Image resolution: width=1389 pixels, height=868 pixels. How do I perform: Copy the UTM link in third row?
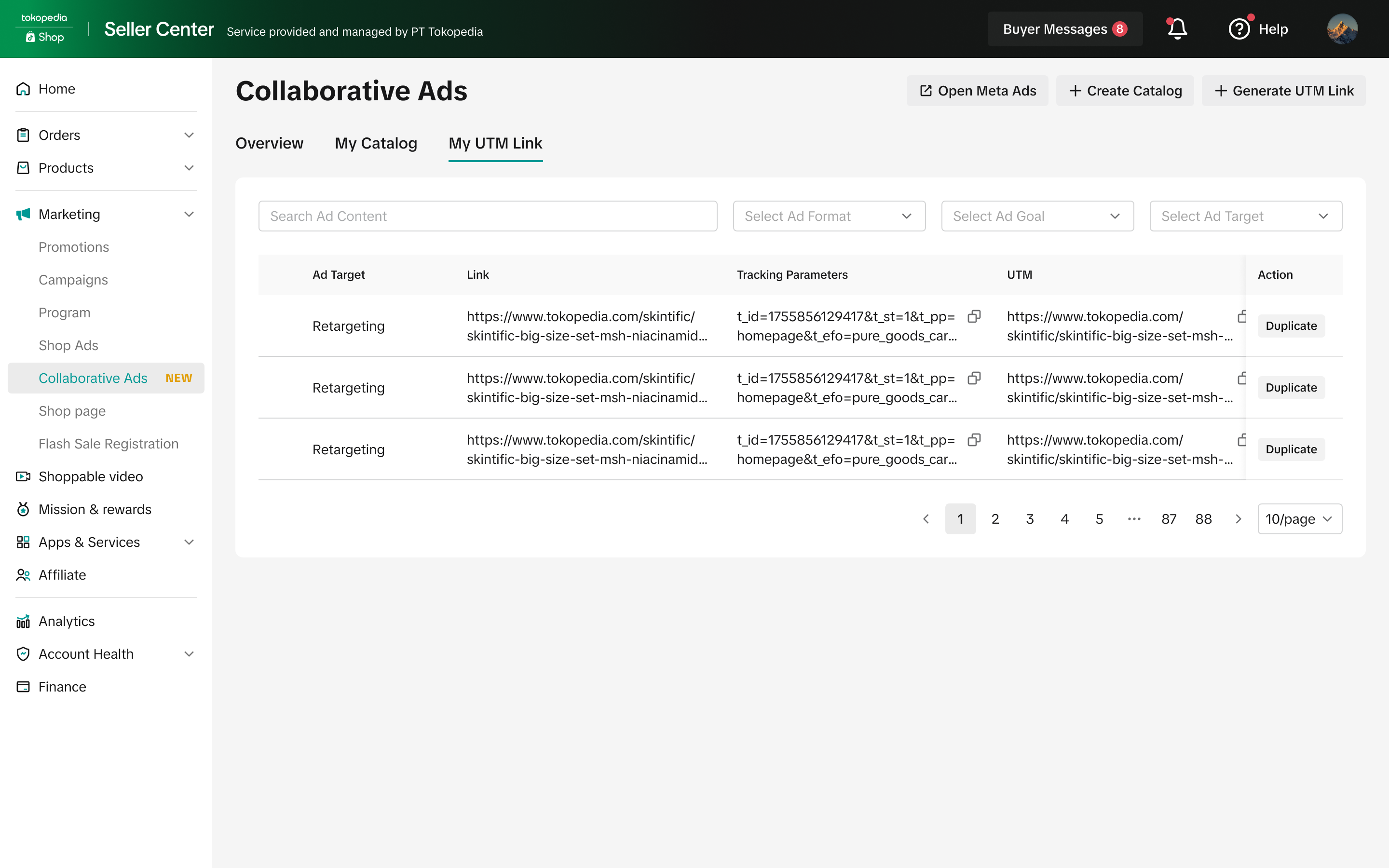click(1241, 440)
